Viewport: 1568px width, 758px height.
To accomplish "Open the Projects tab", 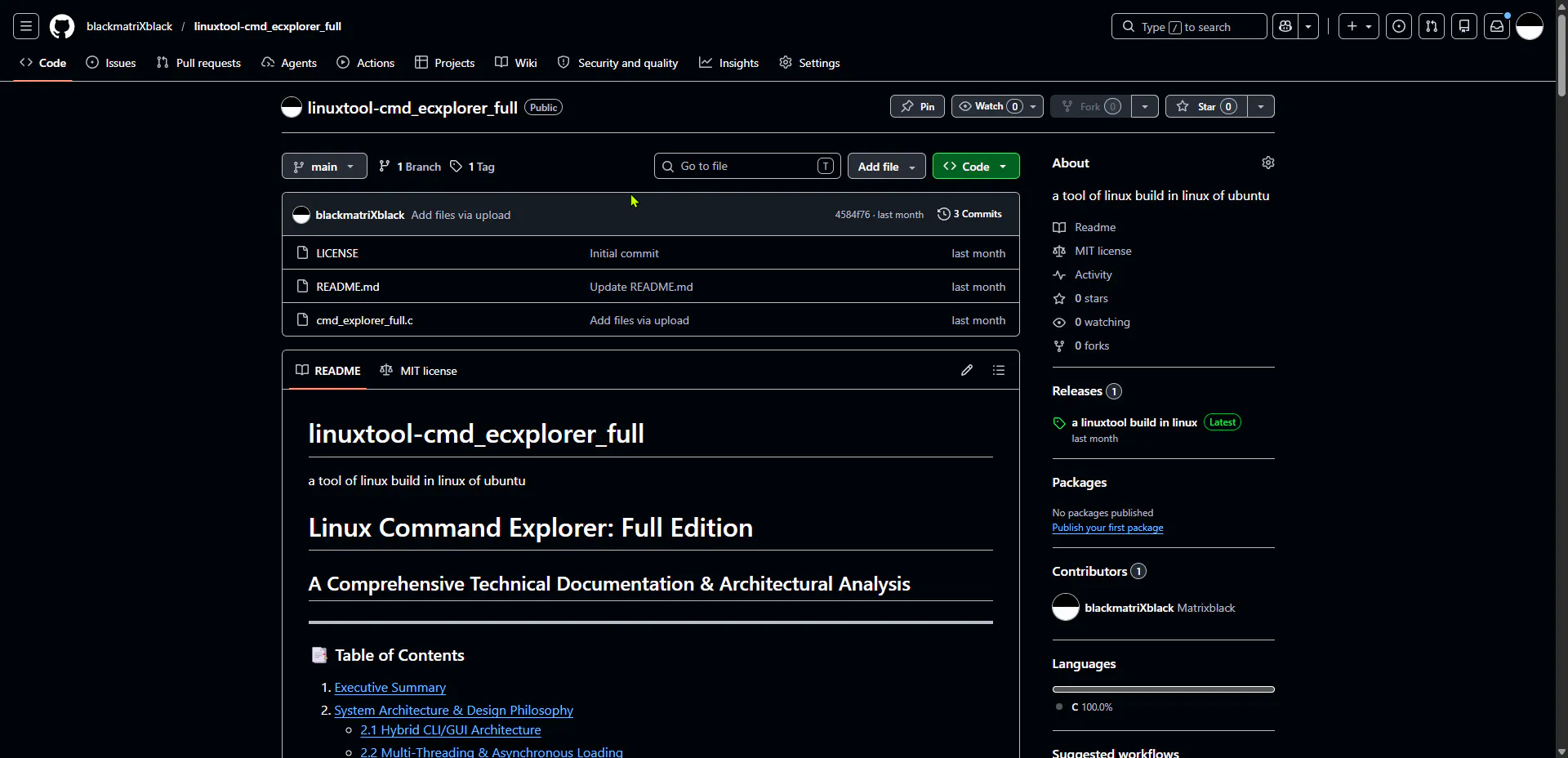I will point(445,63).
